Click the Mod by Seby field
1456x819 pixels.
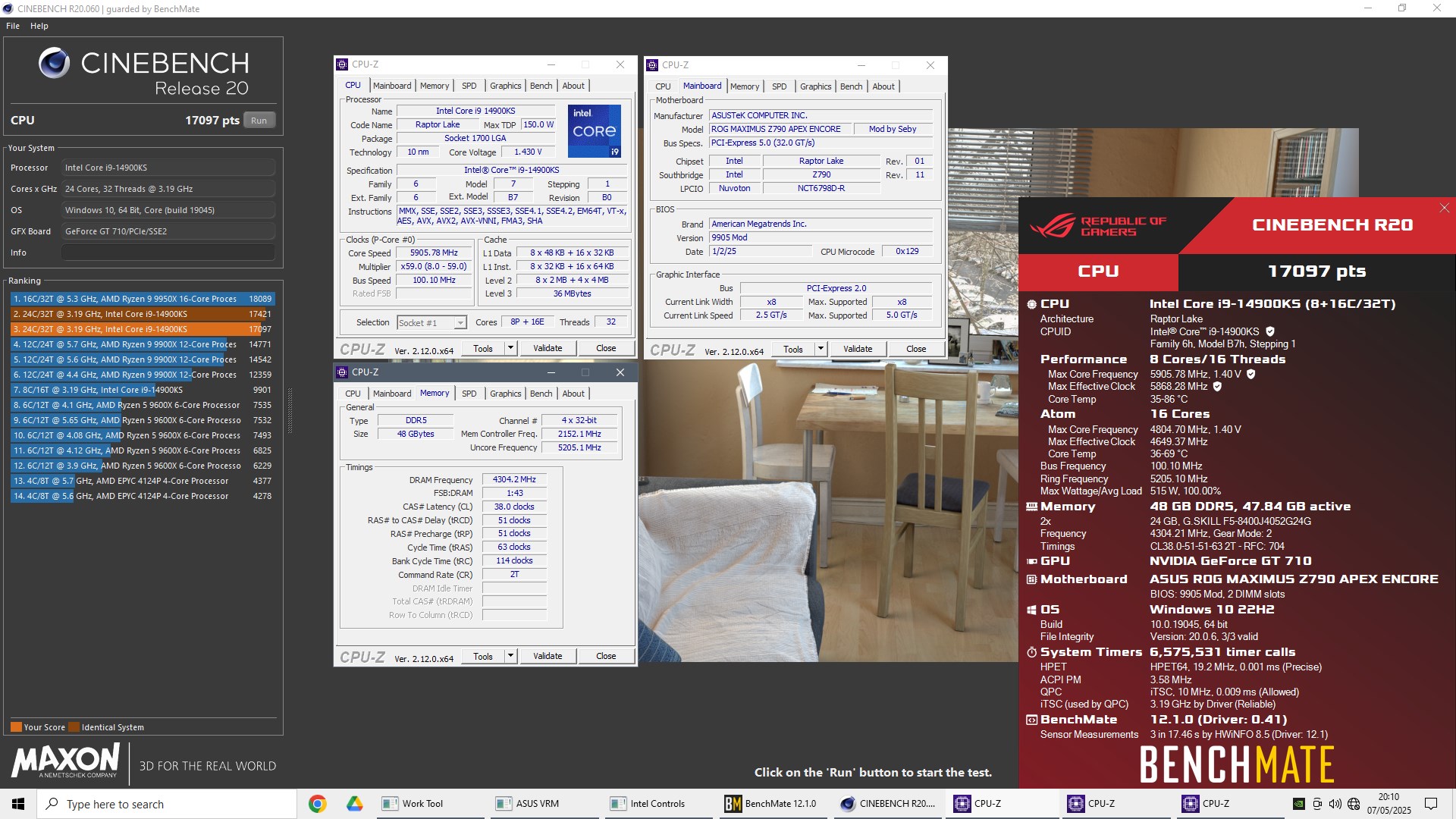(893, 129)
